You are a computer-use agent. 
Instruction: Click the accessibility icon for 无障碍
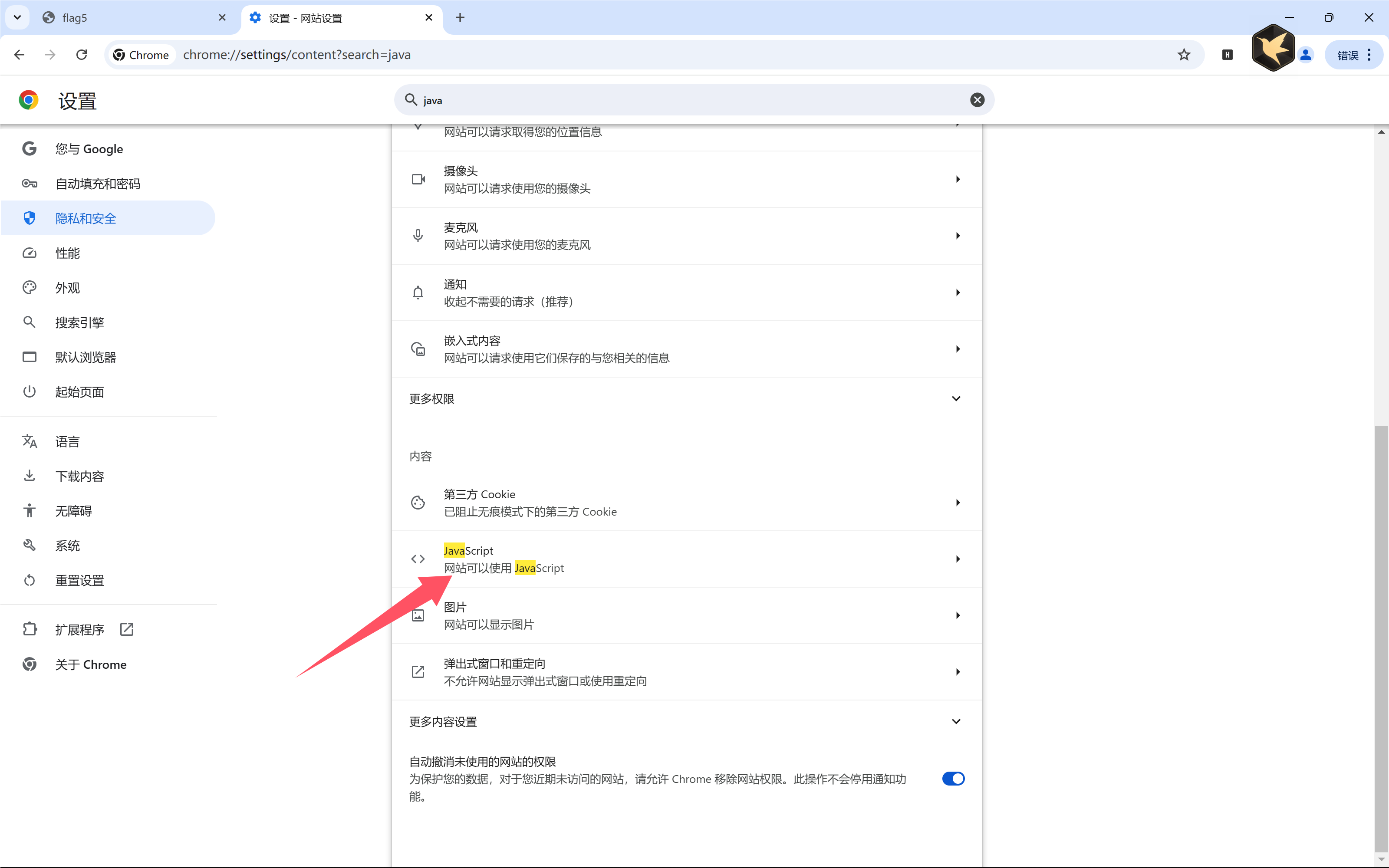tap(29, 510)
